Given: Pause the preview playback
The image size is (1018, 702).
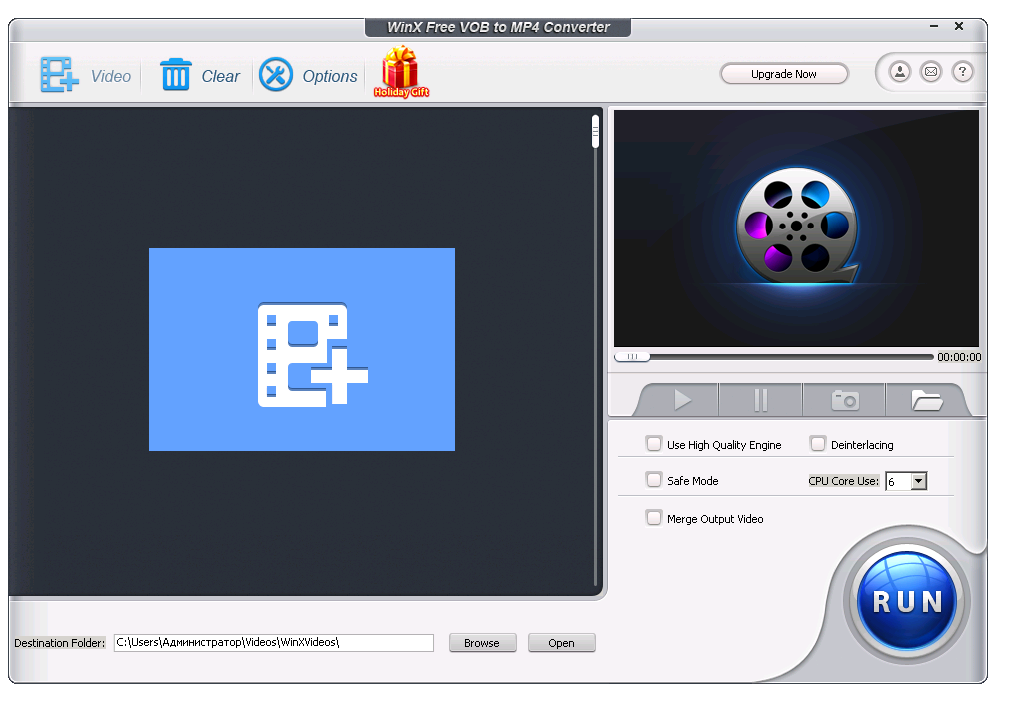Looking at the screenshot, I should point(760,400).
